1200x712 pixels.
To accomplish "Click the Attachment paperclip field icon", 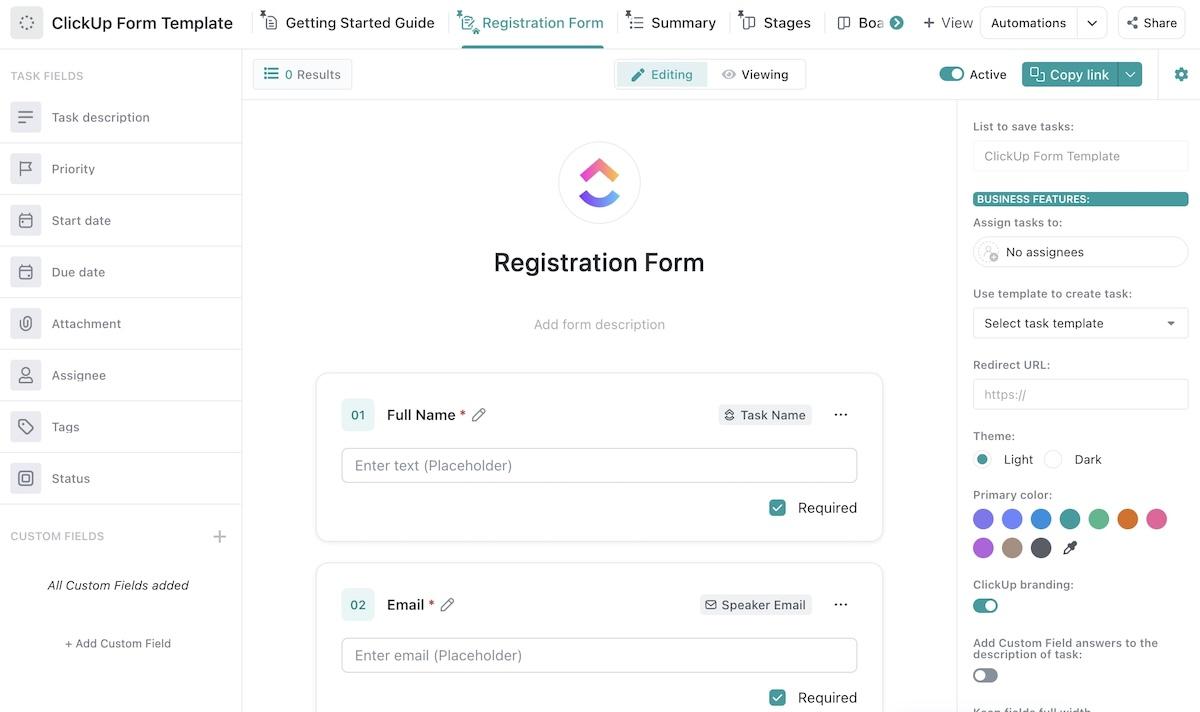I will (26, 324).
